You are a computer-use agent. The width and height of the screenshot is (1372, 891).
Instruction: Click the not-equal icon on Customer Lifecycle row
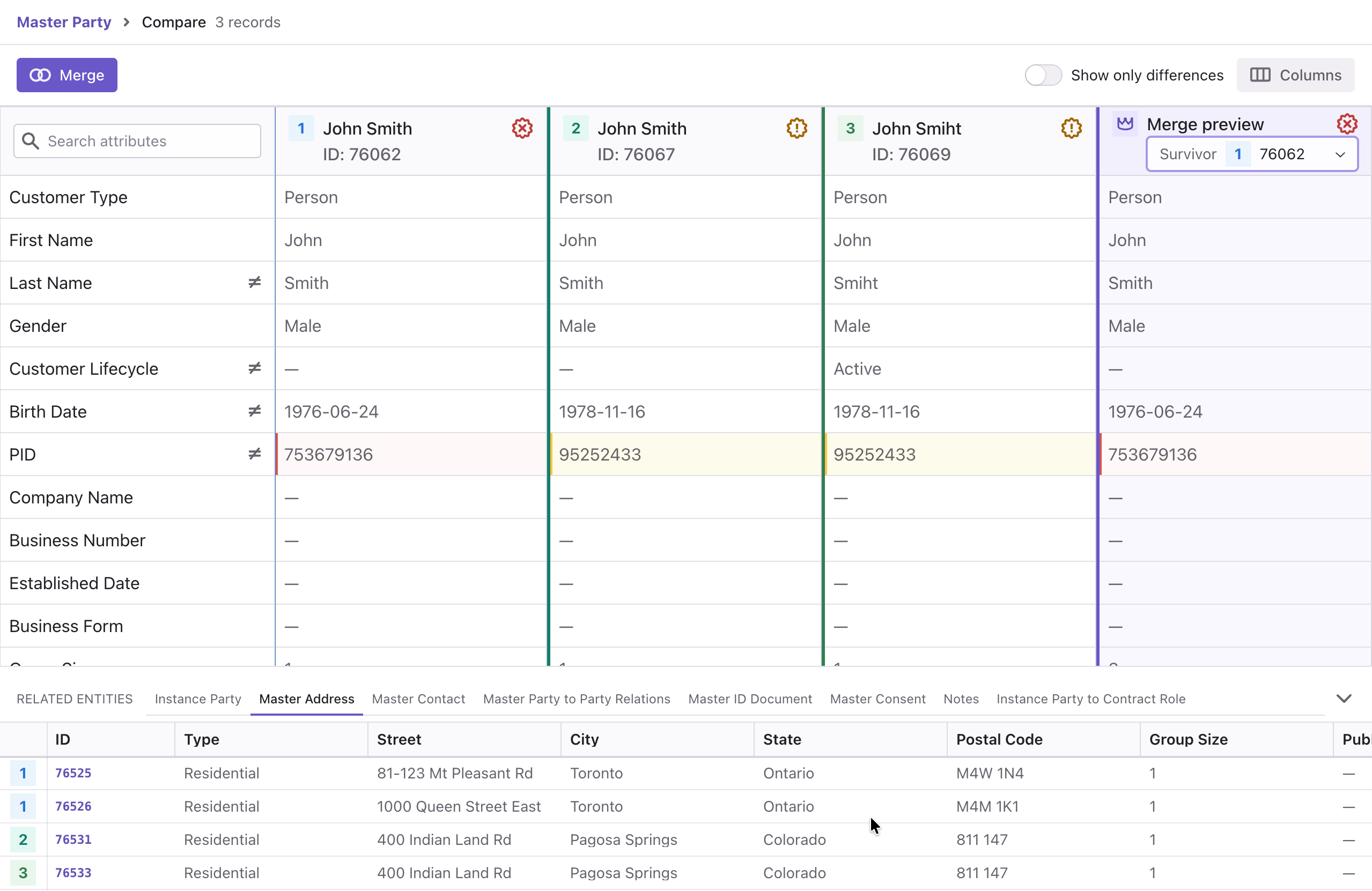coord(254,368)
